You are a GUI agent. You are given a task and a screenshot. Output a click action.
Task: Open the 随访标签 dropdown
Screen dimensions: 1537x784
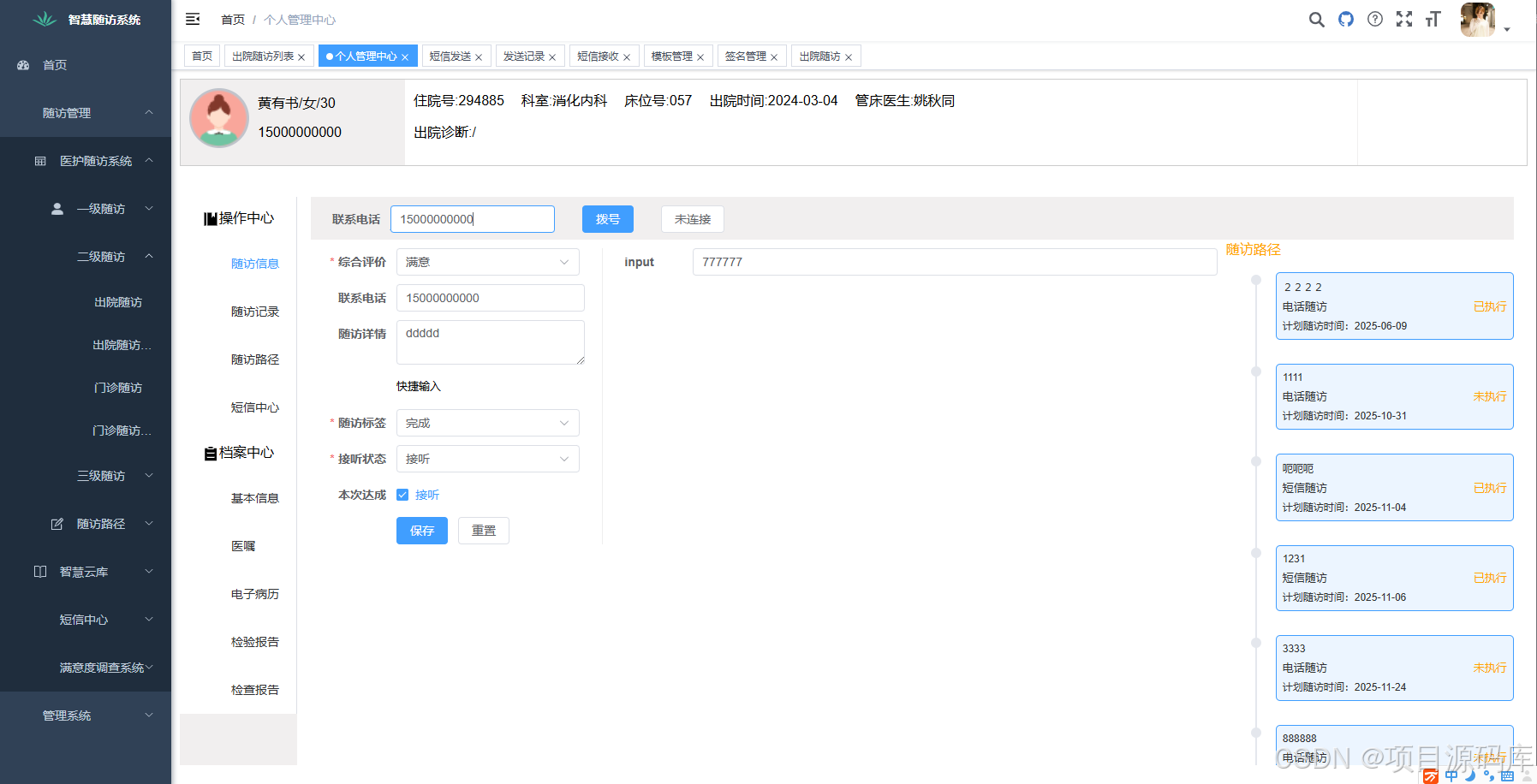click(x=488, y=423)
